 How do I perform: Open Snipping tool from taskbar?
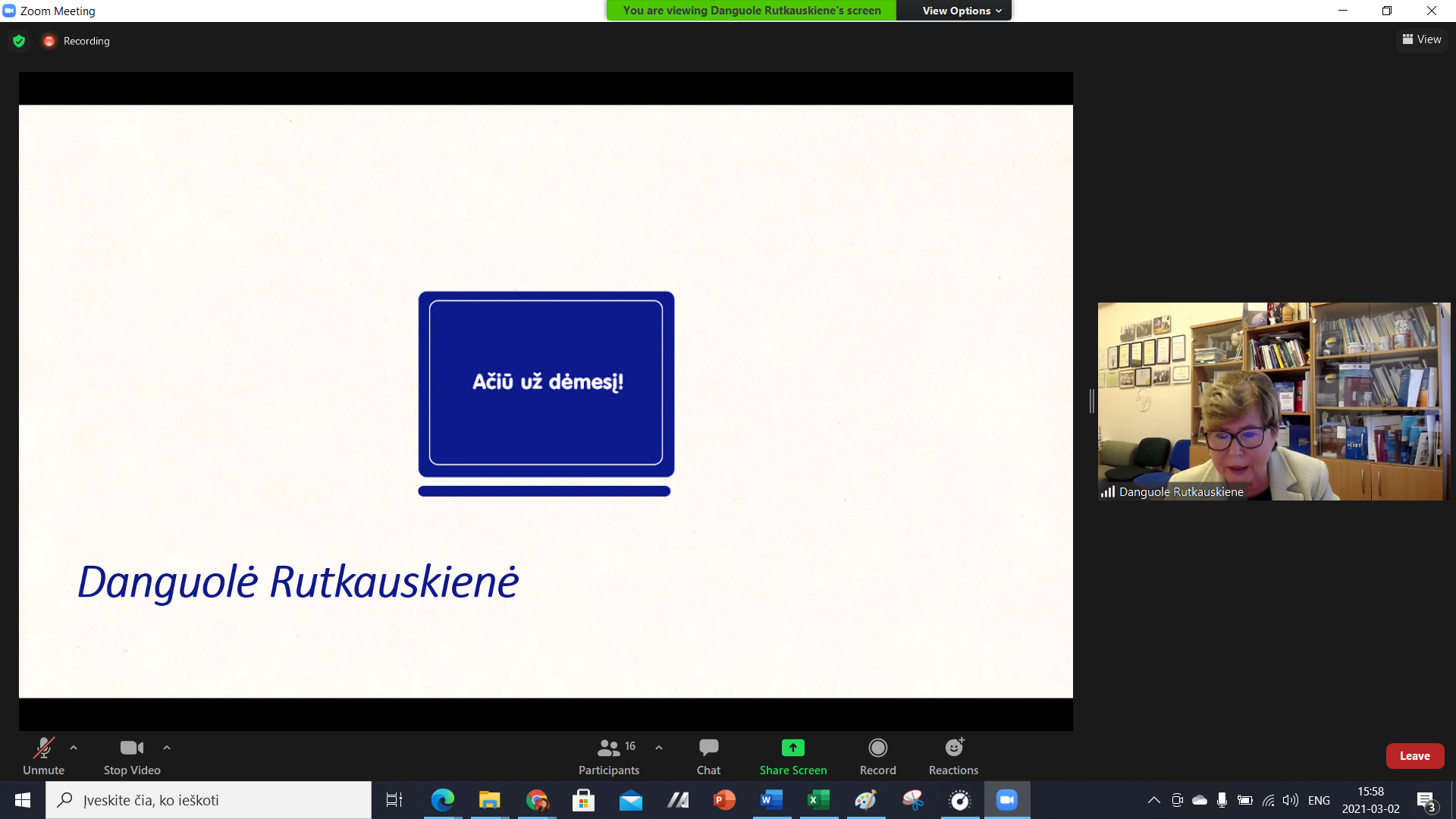[x=913, y=800]
